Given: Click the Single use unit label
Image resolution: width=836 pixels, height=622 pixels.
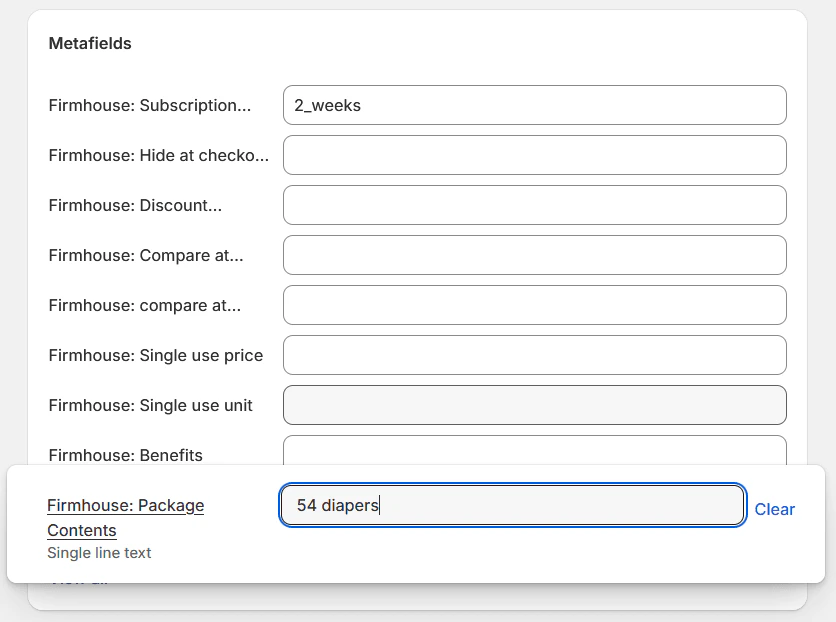Looking at the screenshot, I should point(151,405).
